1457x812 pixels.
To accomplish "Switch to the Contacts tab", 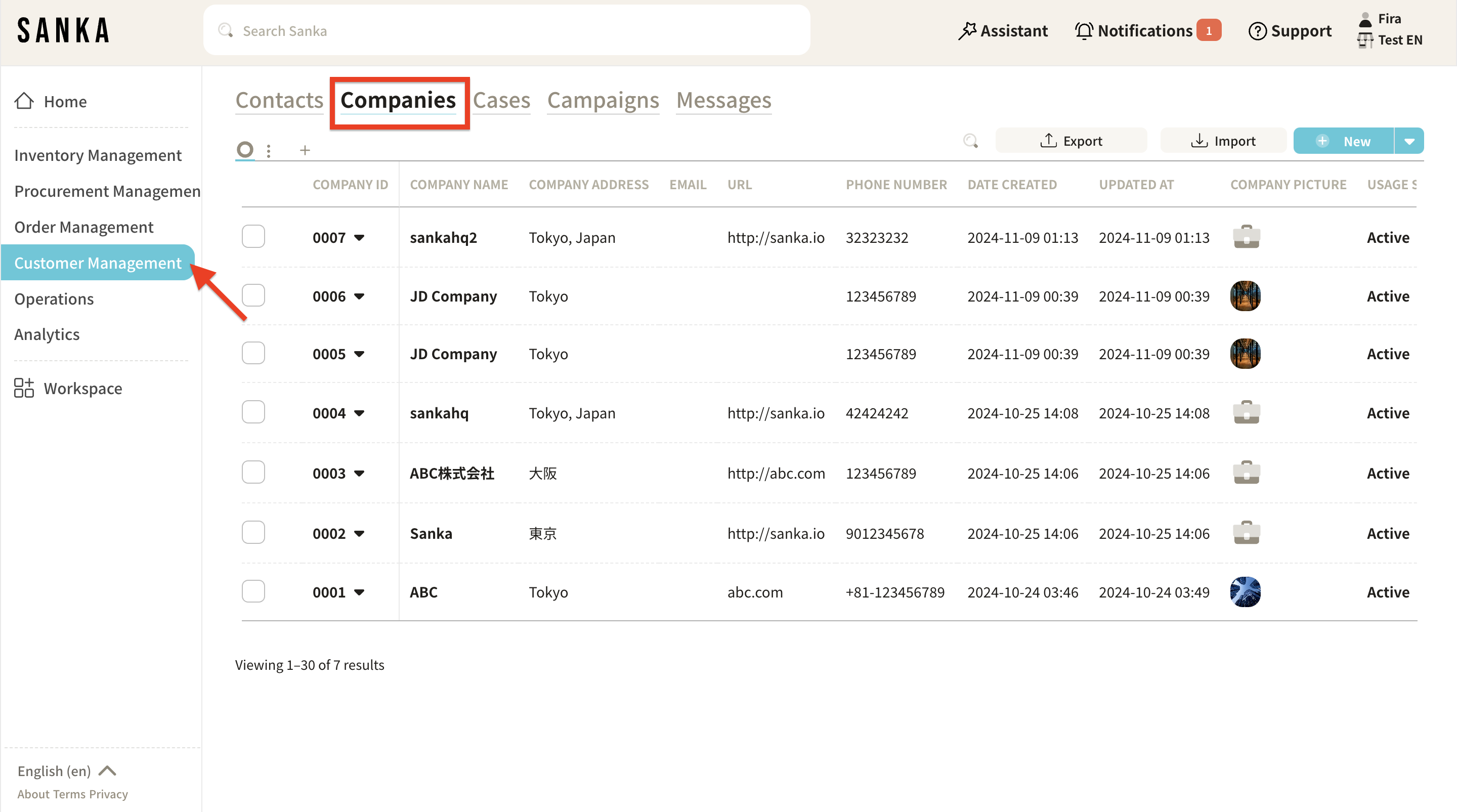I will click(x=279, y=100).
